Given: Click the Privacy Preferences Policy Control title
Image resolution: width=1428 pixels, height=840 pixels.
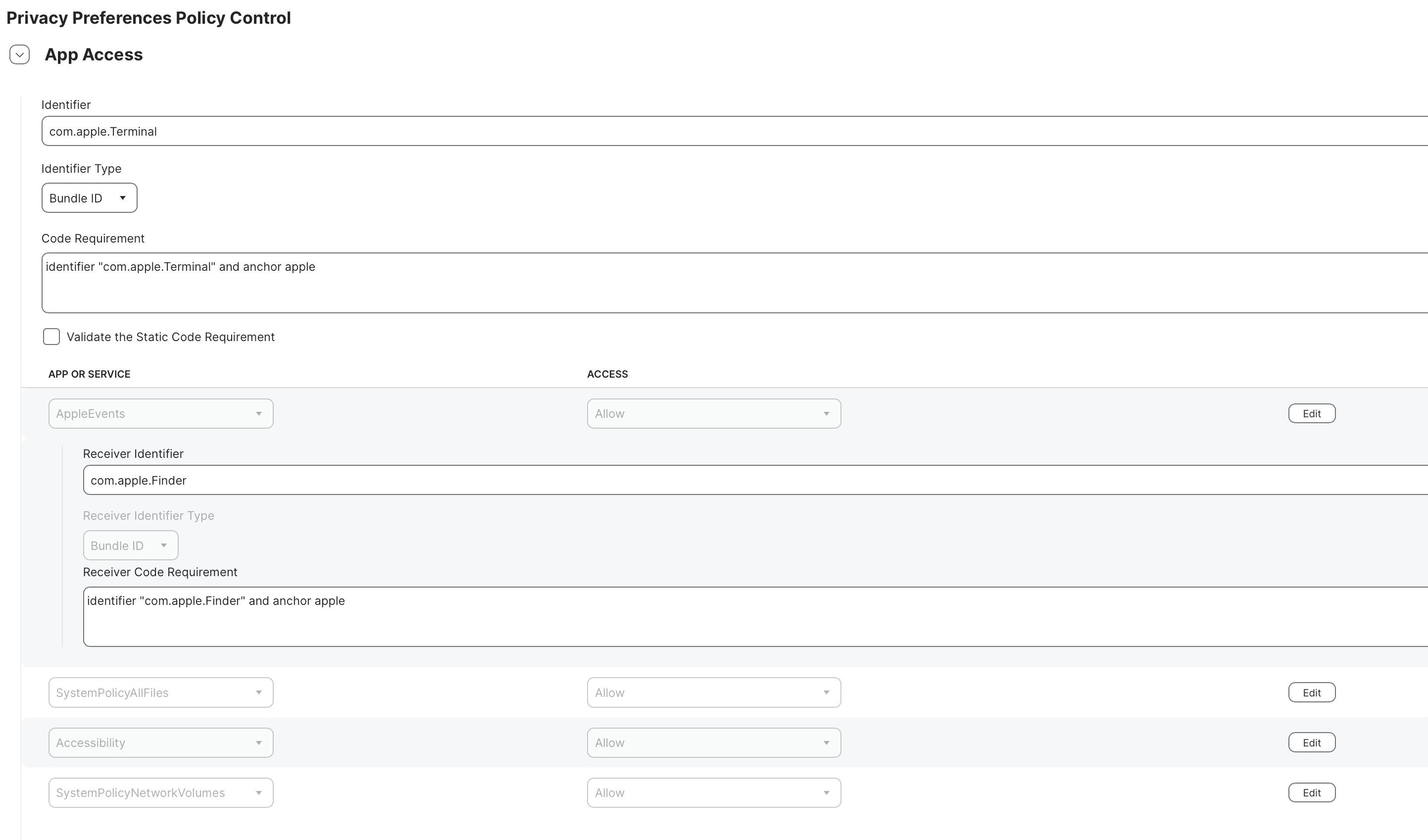Looking at the screenshot, I should point(148,17).
